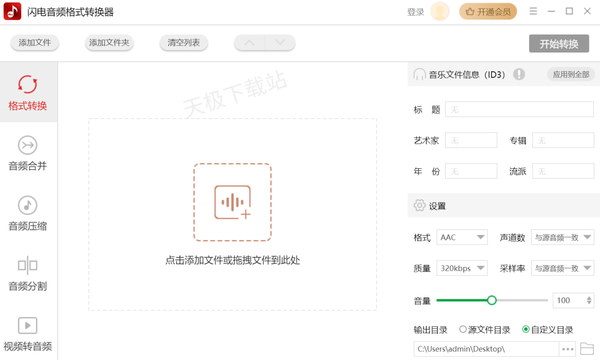The image size is (600, 360).
Task: Click the move down arrow button
Action: pos(280,42)
